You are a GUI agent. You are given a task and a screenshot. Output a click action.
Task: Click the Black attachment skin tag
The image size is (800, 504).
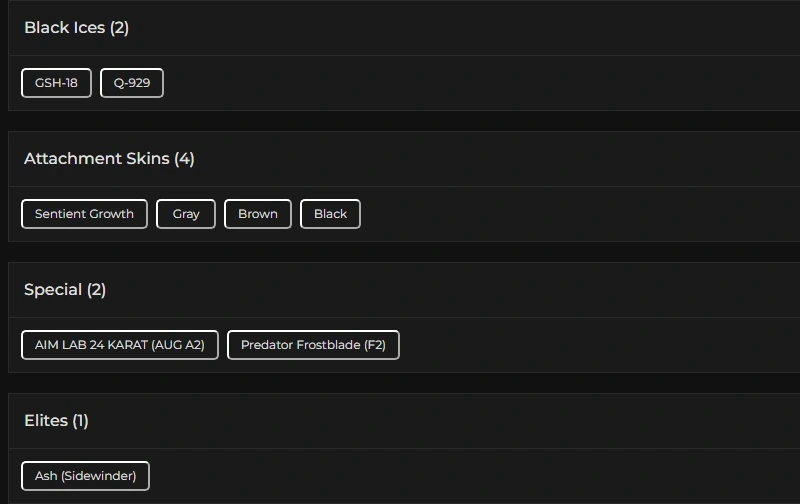[330, 214]
